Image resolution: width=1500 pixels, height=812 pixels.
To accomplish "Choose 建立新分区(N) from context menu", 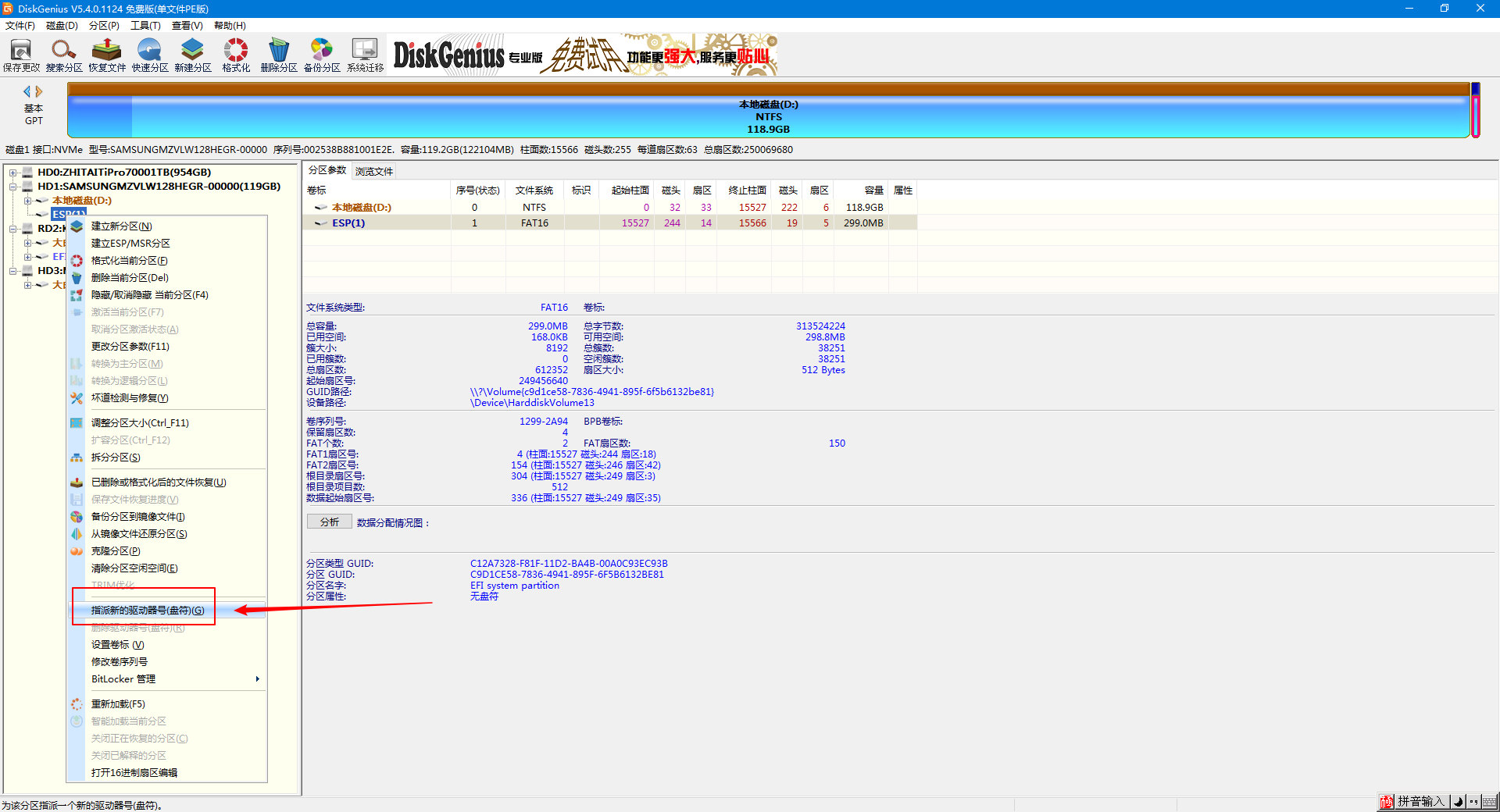I will pos(166,226).
